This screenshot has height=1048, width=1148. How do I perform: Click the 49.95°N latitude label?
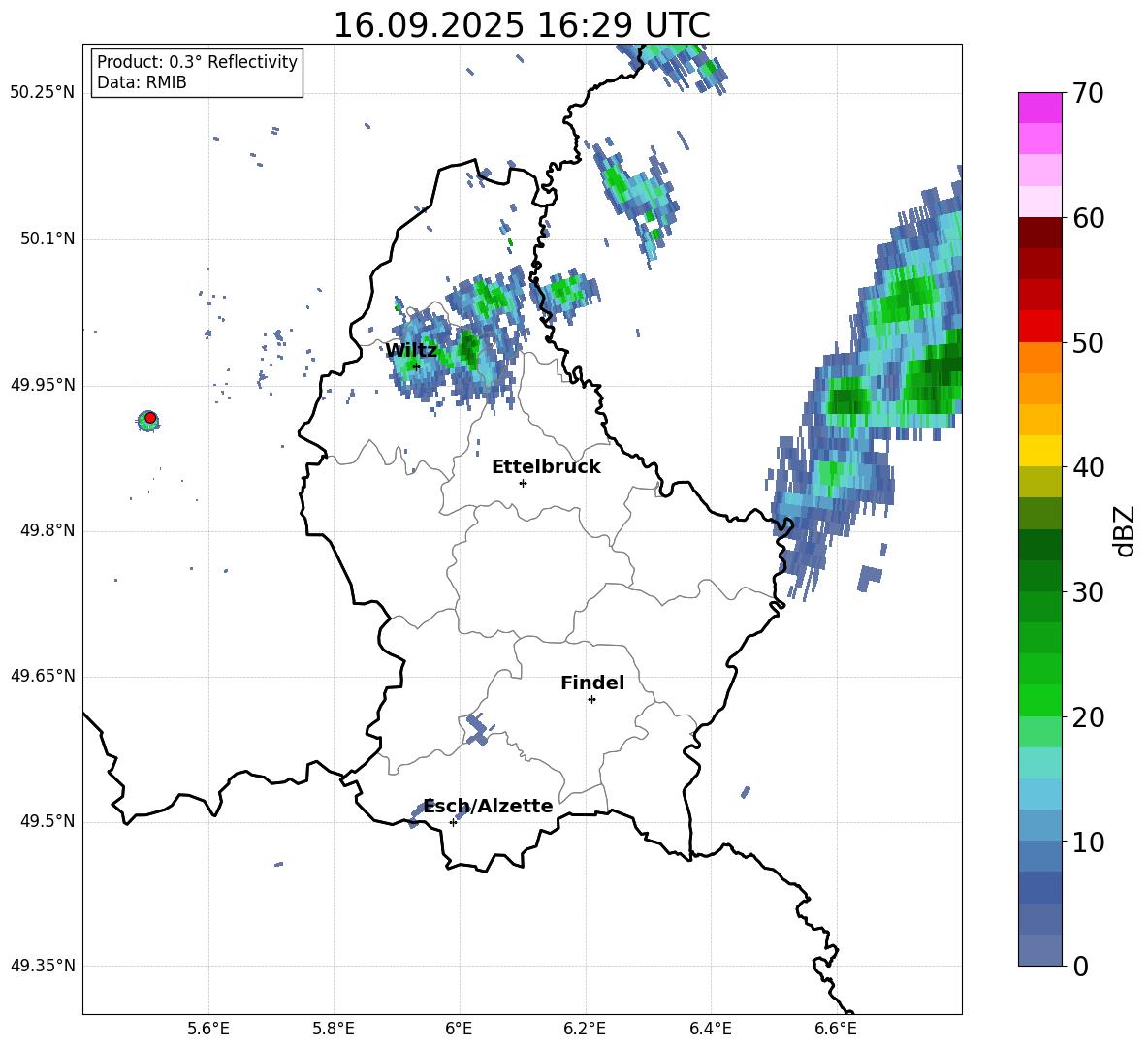click(x=43, y=385)
